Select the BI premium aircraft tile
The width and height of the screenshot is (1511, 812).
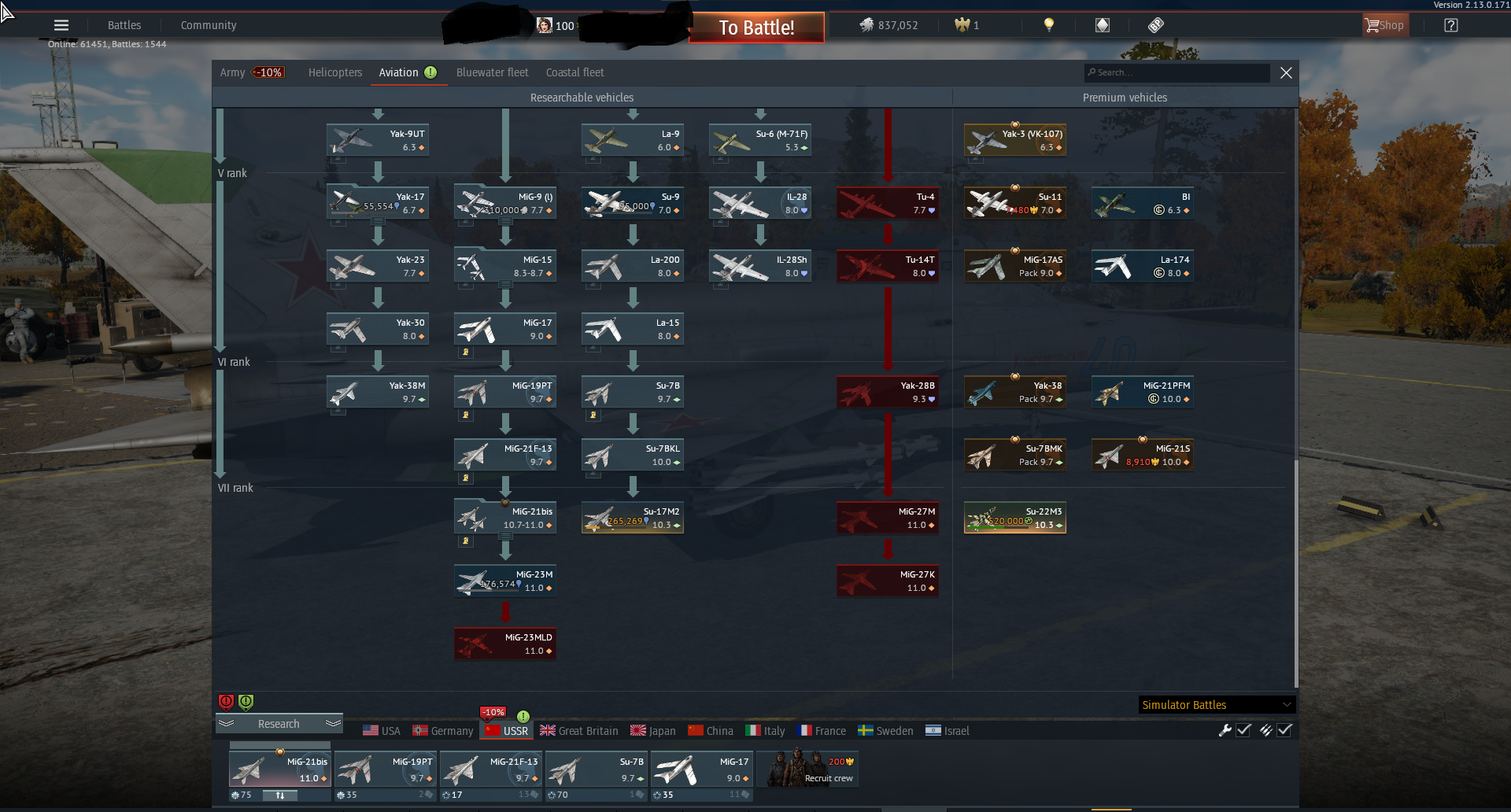1143,203
